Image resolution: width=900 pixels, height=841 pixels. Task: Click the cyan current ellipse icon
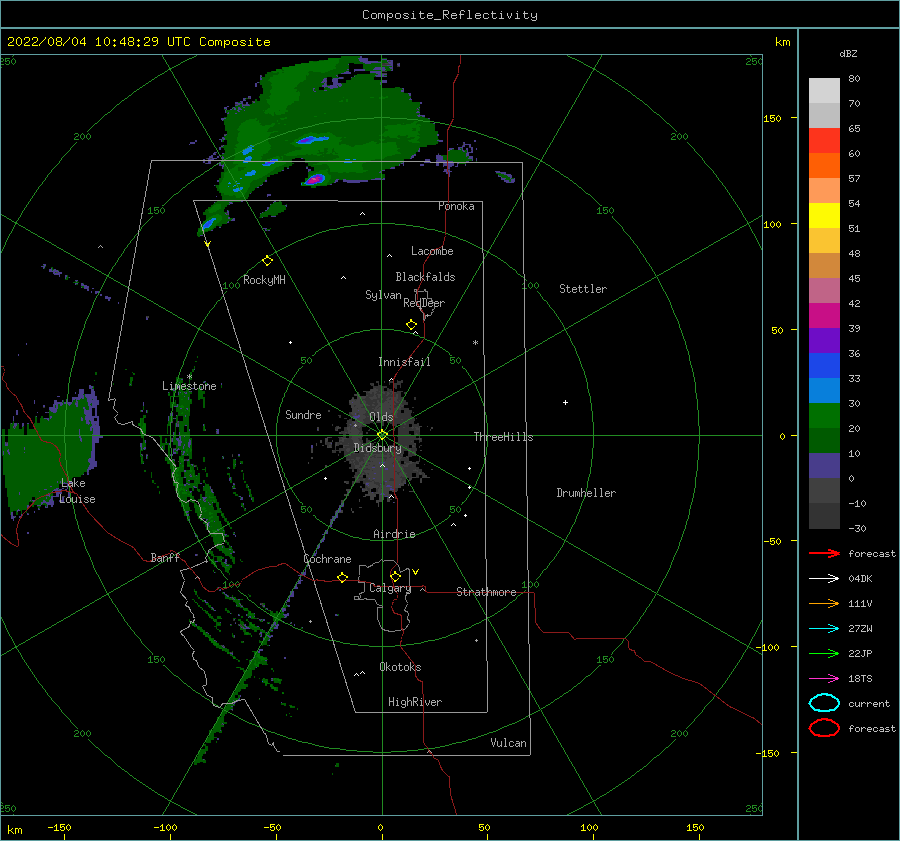(824, 703)
